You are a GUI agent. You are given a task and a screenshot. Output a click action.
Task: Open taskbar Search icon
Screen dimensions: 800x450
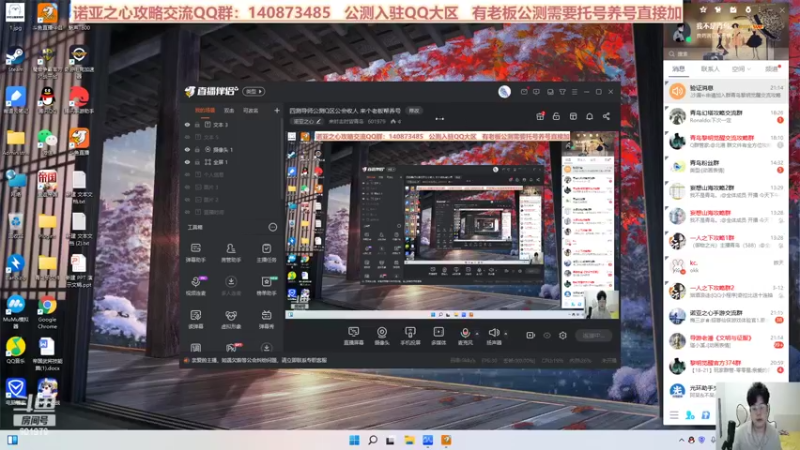click(x=372, y=440)
